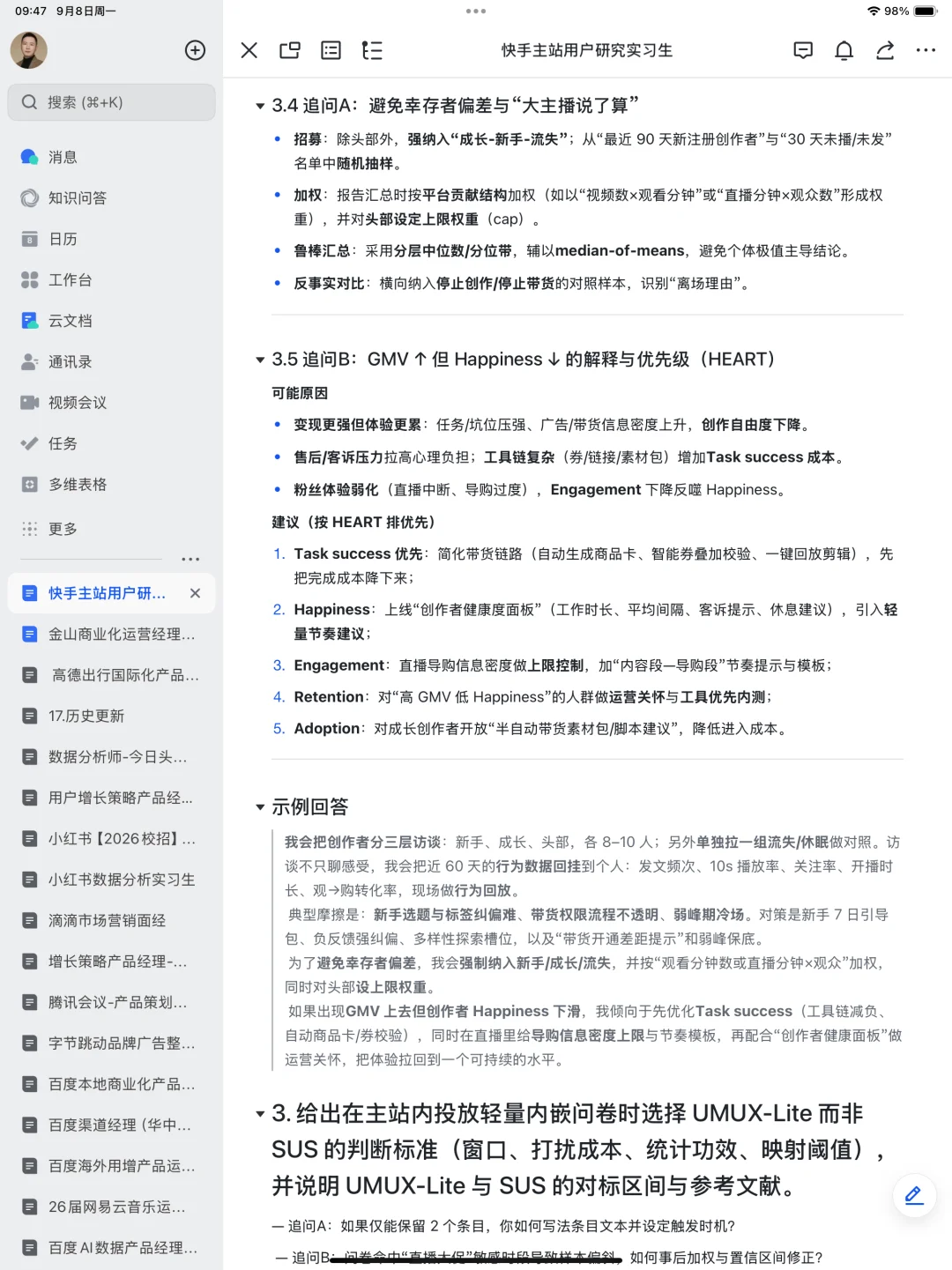Screen dimensions: 952x1270
Task: Open 百度海外用增产品运 document
Action: [111, 1166]
